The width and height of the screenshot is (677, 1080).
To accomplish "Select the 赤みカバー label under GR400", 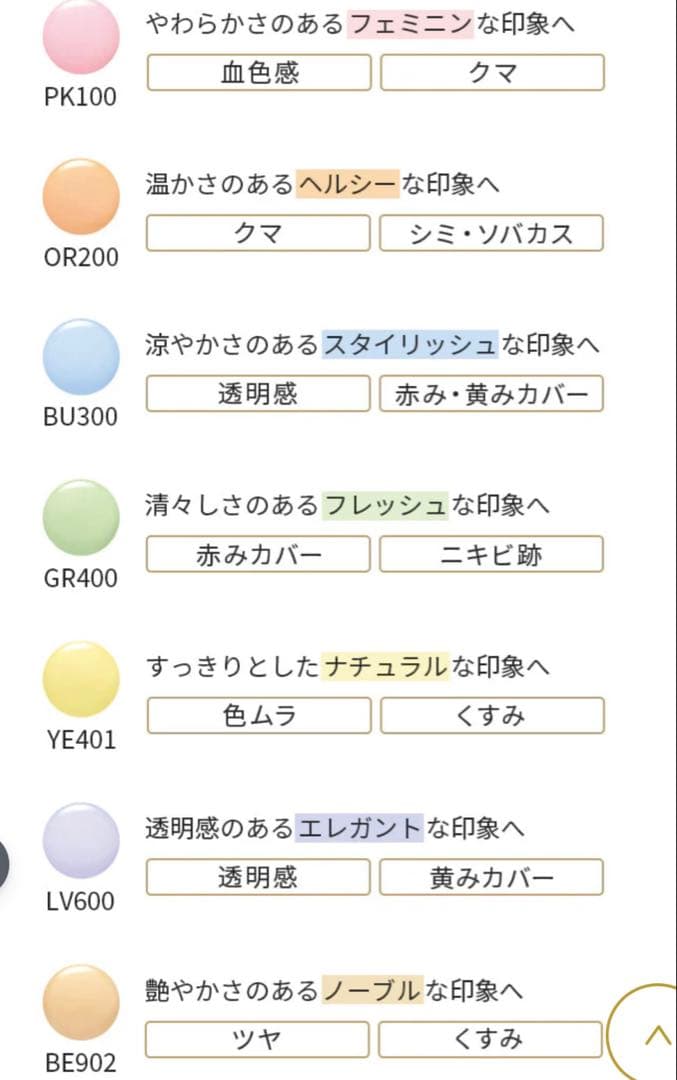I will (x=257, y=554).
